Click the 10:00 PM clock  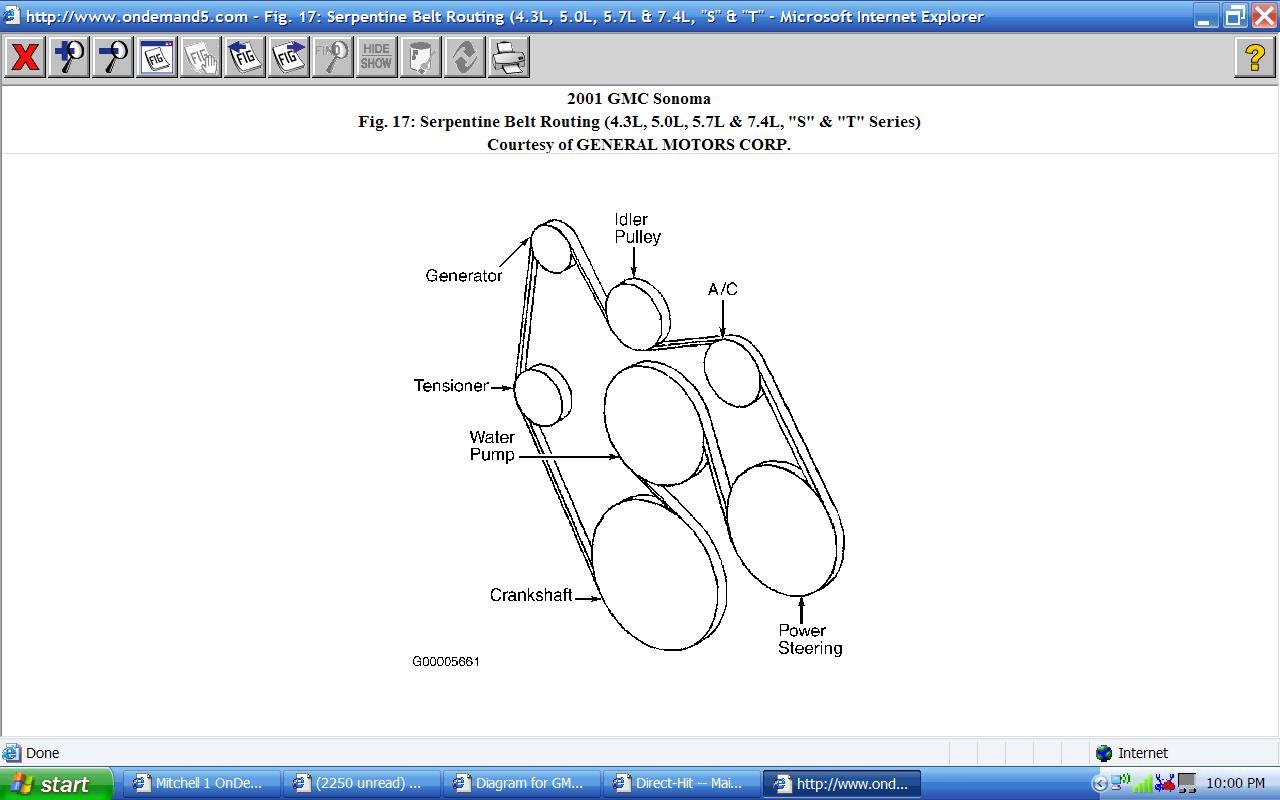click(1235, 784)
